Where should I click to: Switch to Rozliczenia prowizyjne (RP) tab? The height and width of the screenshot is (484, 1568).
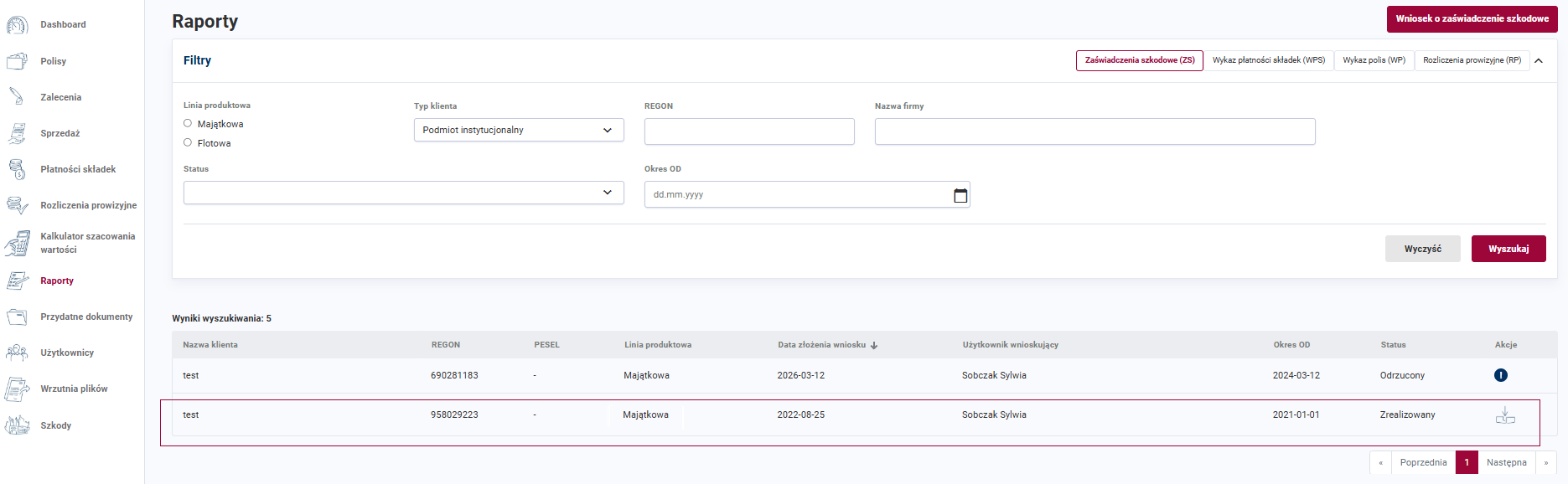[1472, 60]
